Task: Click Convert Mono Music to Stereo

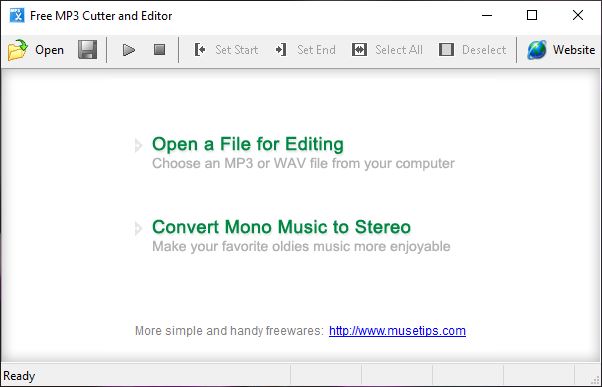Action: click(281, 227)
